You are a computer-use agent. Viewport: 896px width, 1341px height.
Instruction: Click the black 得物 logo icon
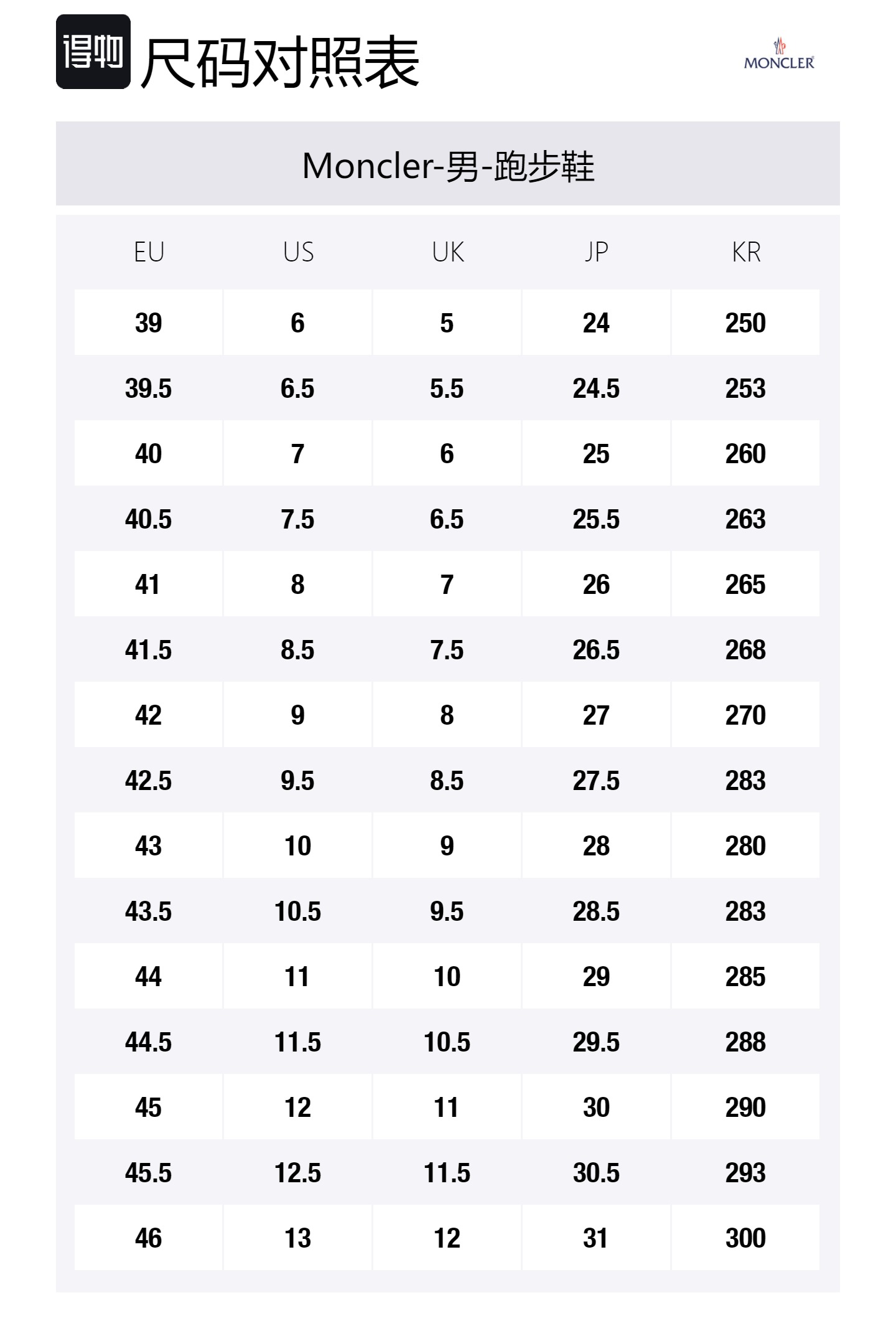pos(93,52)
